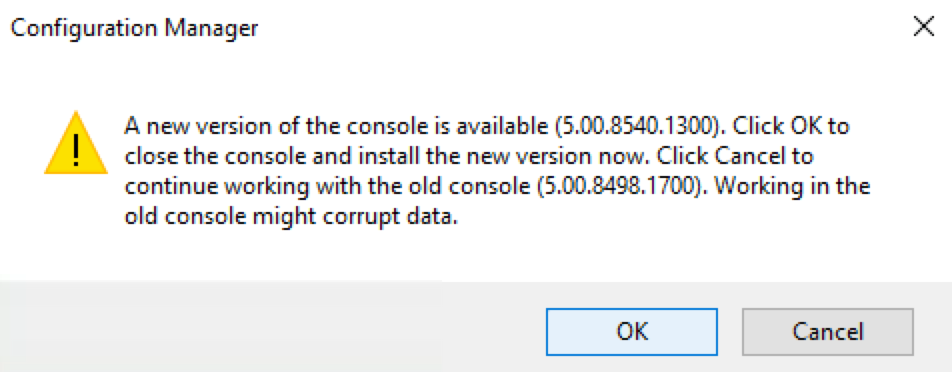Choose Cancel to keep old console
Viewport: 952px width, 372px height.
click(x=828, y=331)
